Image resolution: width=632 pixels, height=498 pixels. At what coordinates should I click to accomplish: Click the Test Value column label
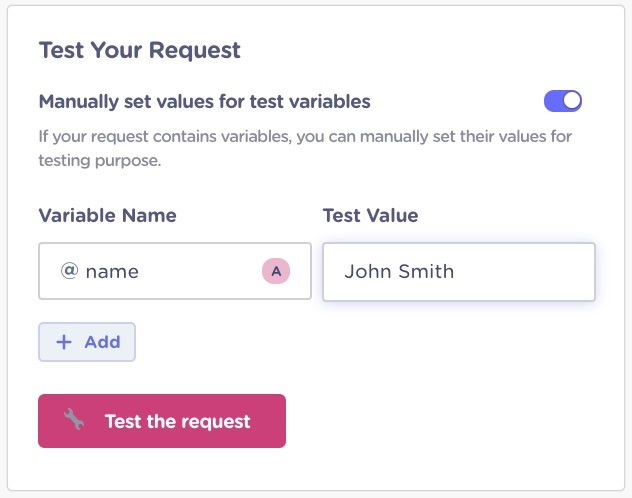(370, 216)
